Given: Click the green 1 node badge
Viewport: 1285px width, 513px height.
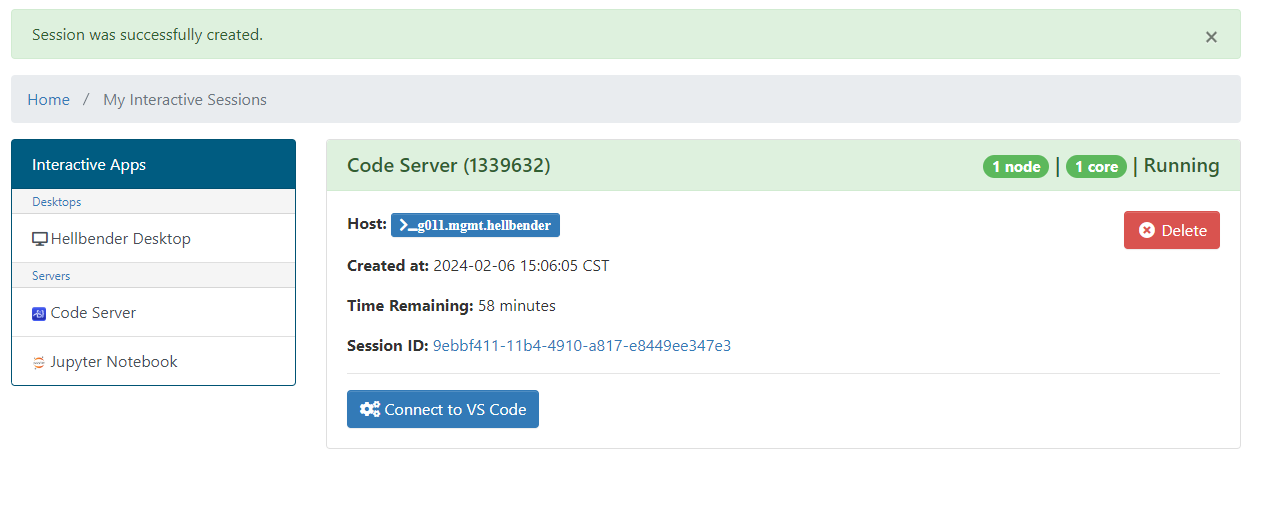Looking at the screenshot, I should [1015, 167].
